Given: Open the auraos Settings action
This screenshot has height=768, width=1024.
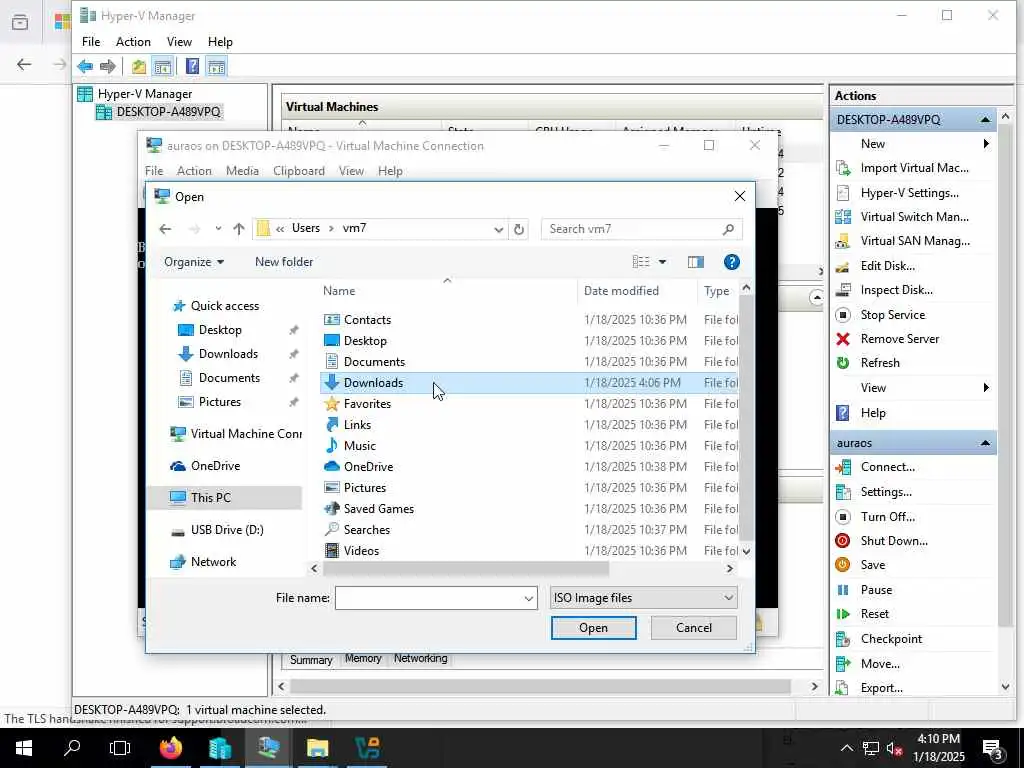Looking at the screenshot, I should pos(886,492).
